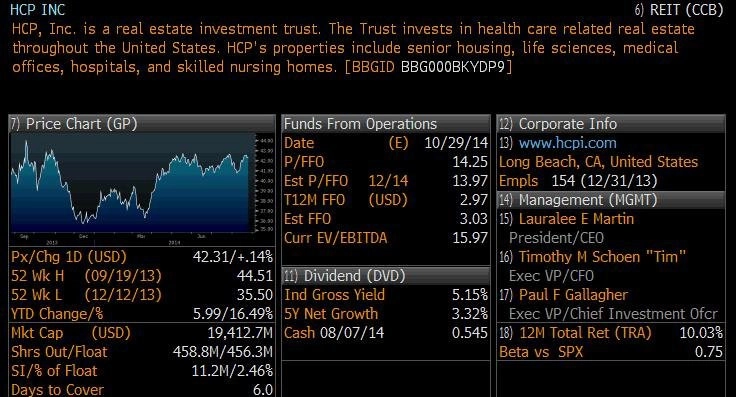Image resolution: width=736 pixels, height=397 pixels.
Task: Select the Beta vs SPX row
Action: (611, 352)
